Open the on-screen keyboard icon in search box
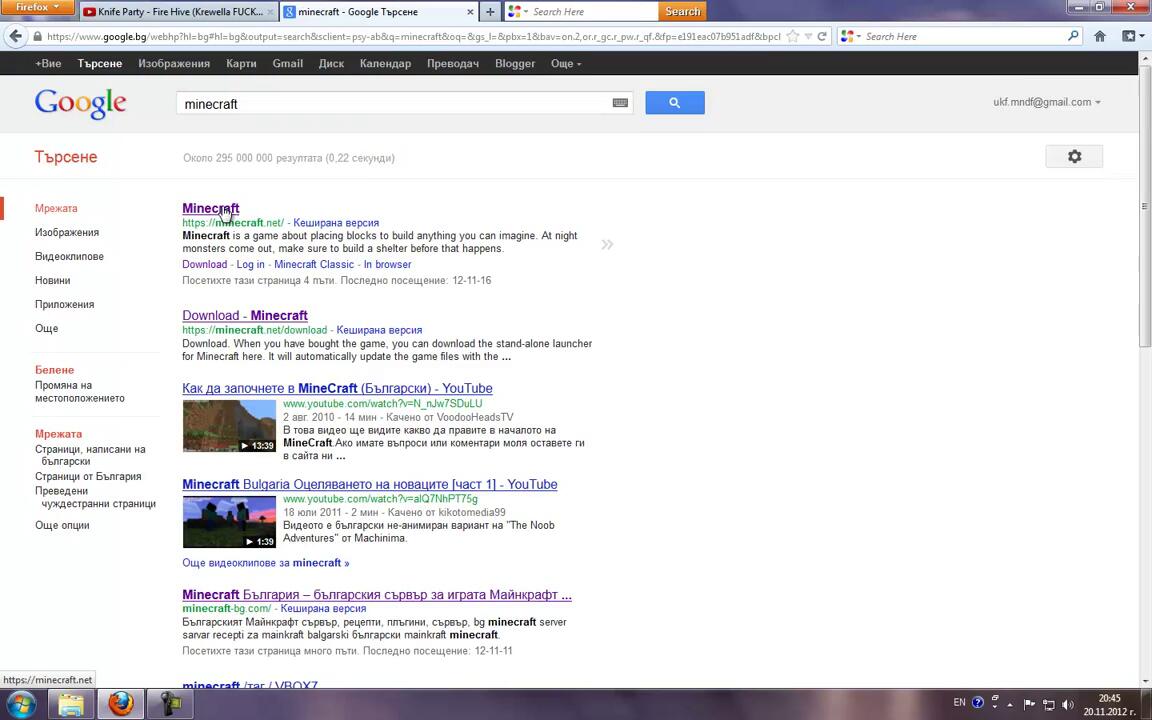The width and height of the screenshot is (1152, 720). pos(620,103)
